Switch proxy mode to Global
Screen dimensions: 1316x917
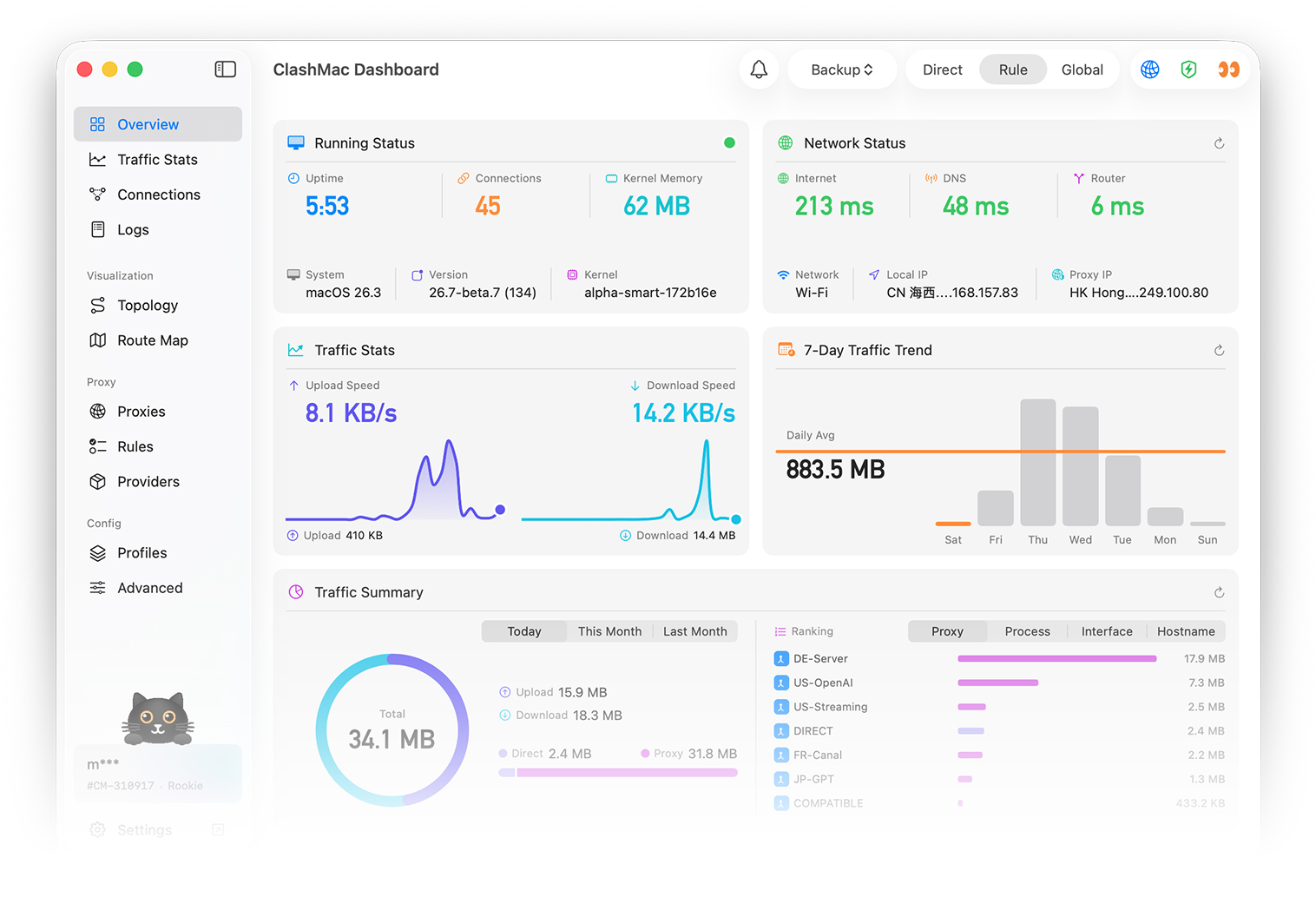click(x=1082, y=69)
